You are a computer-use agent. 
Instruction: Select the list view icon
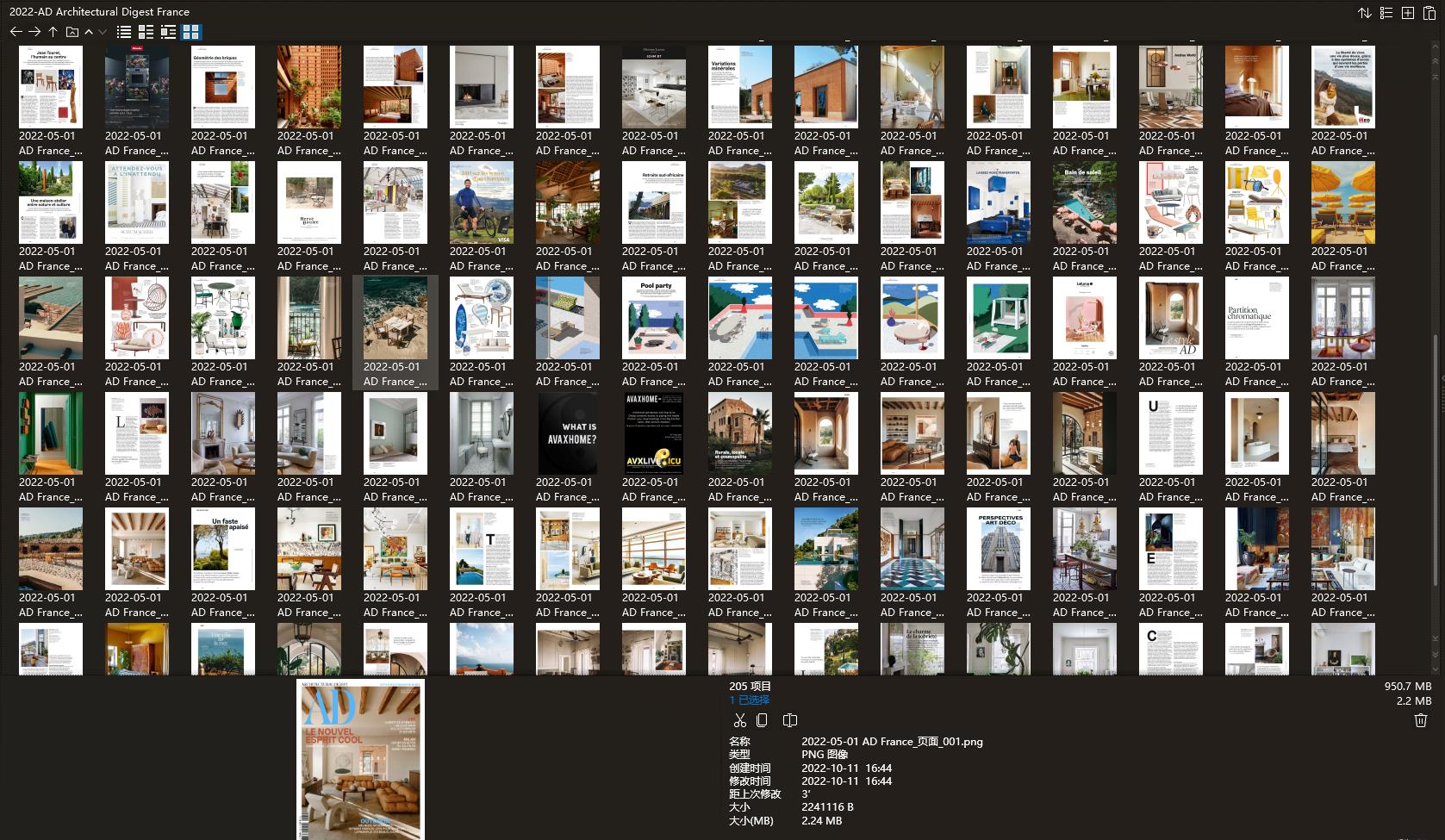(123, 32)
